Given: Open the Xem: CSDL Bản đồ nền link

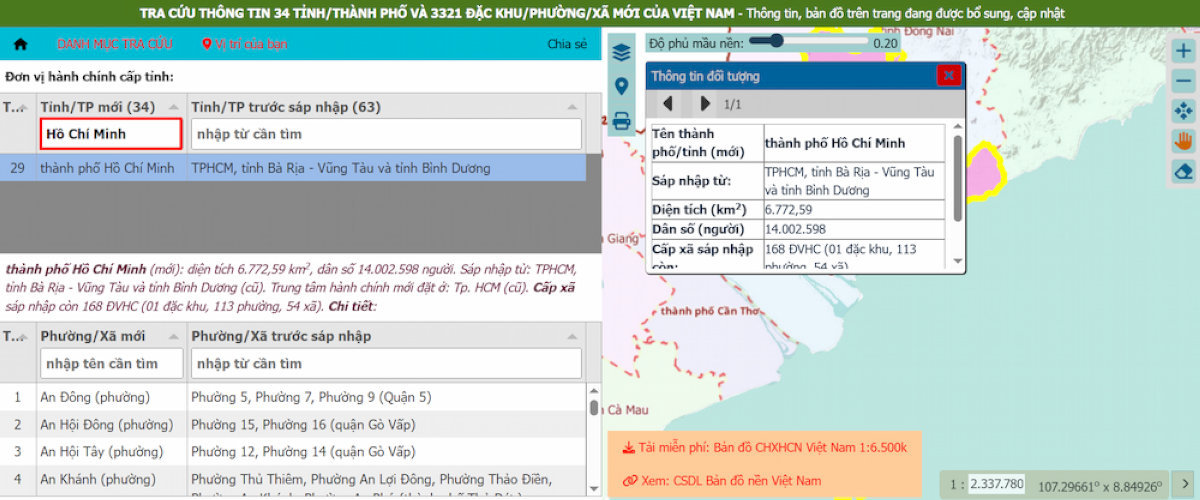Looking at the screenshot, I should tap(722, 480).
